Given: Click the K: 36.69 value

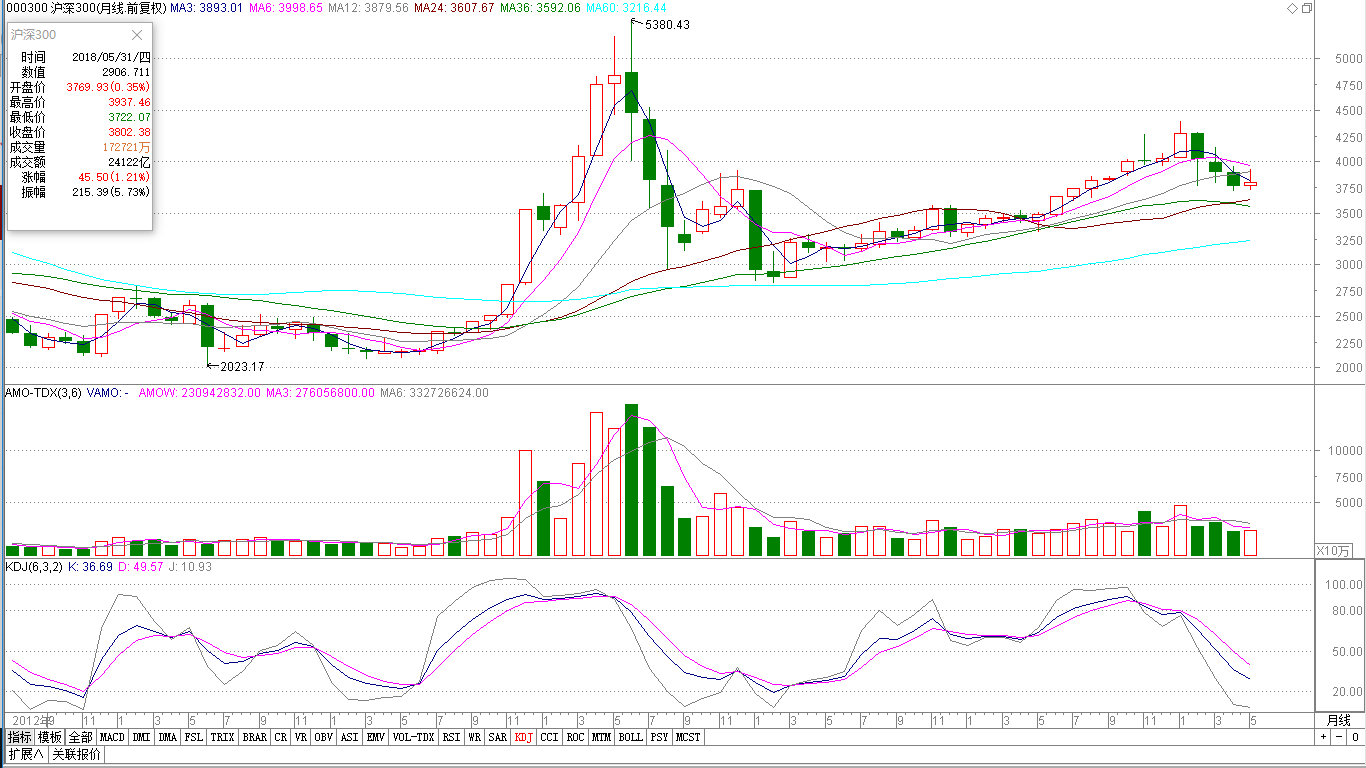Looking at the screenshot, I should pos(90,567).
